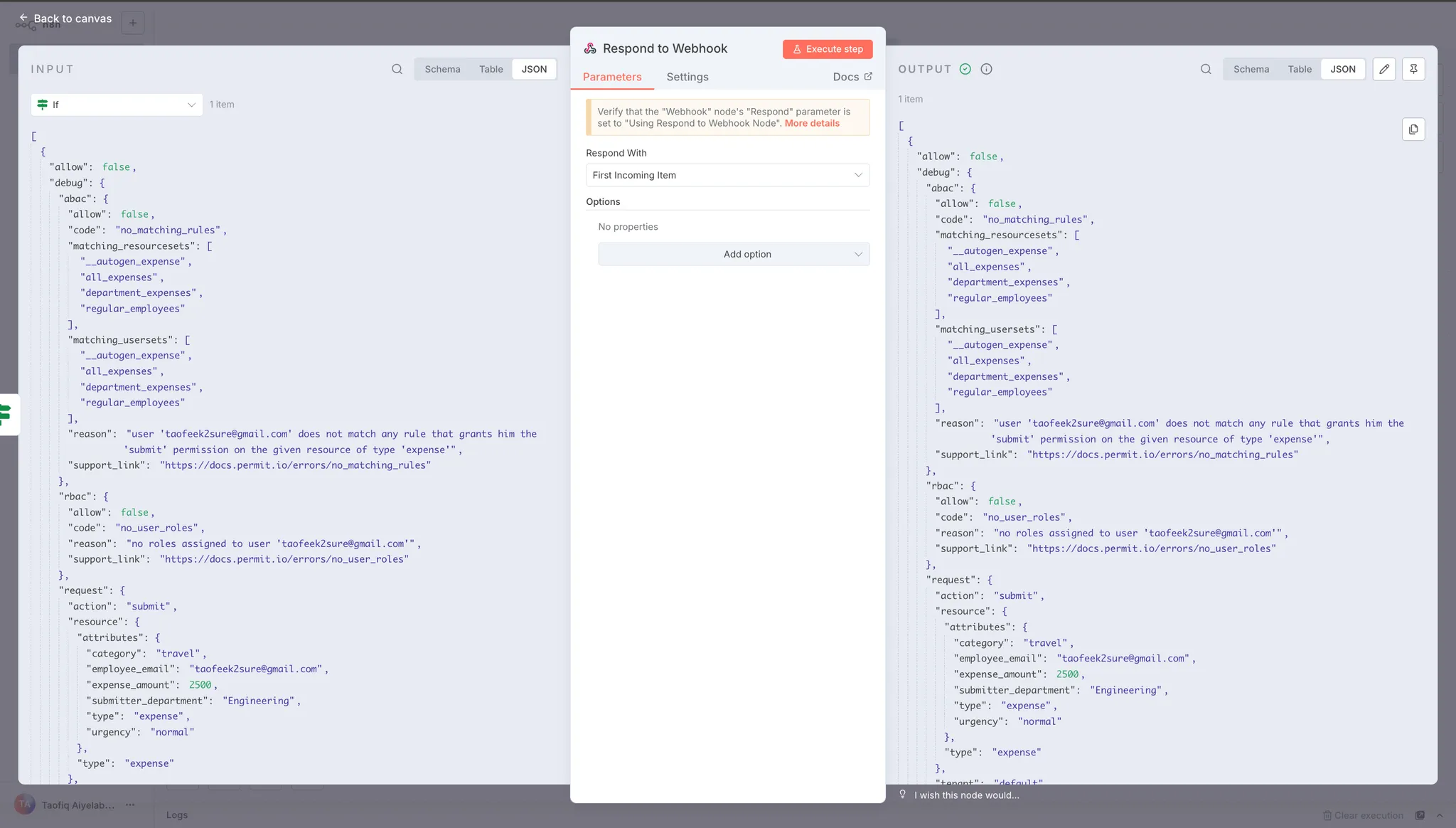This screenshot has height=828, width=1456.
Task: Click the green If node icon on the left edge
Action: tap(6, 413)
